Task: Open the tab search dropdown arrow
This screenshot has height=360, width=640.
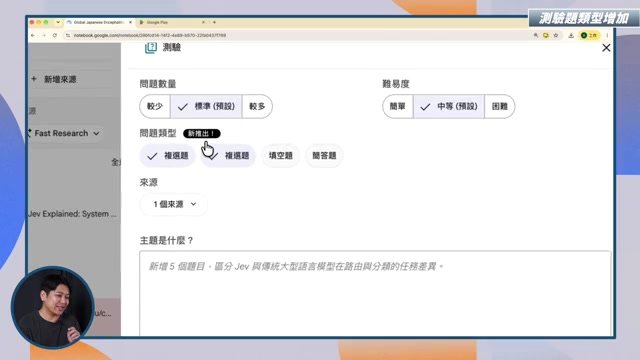Action: tap(58, 22)
